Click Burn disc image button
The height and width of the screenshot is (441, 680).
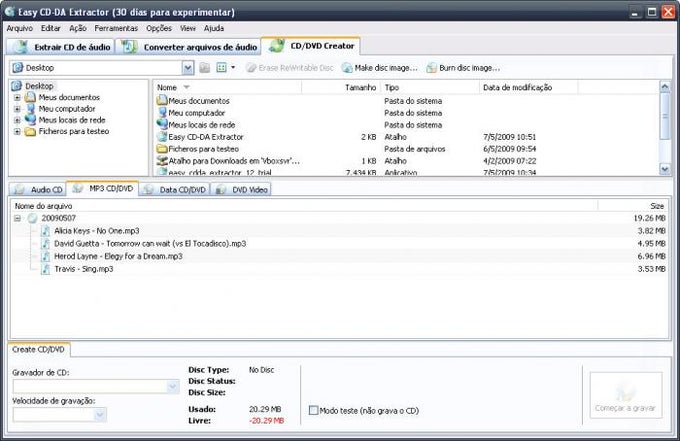pyautogui.click(x=463, y=68)
